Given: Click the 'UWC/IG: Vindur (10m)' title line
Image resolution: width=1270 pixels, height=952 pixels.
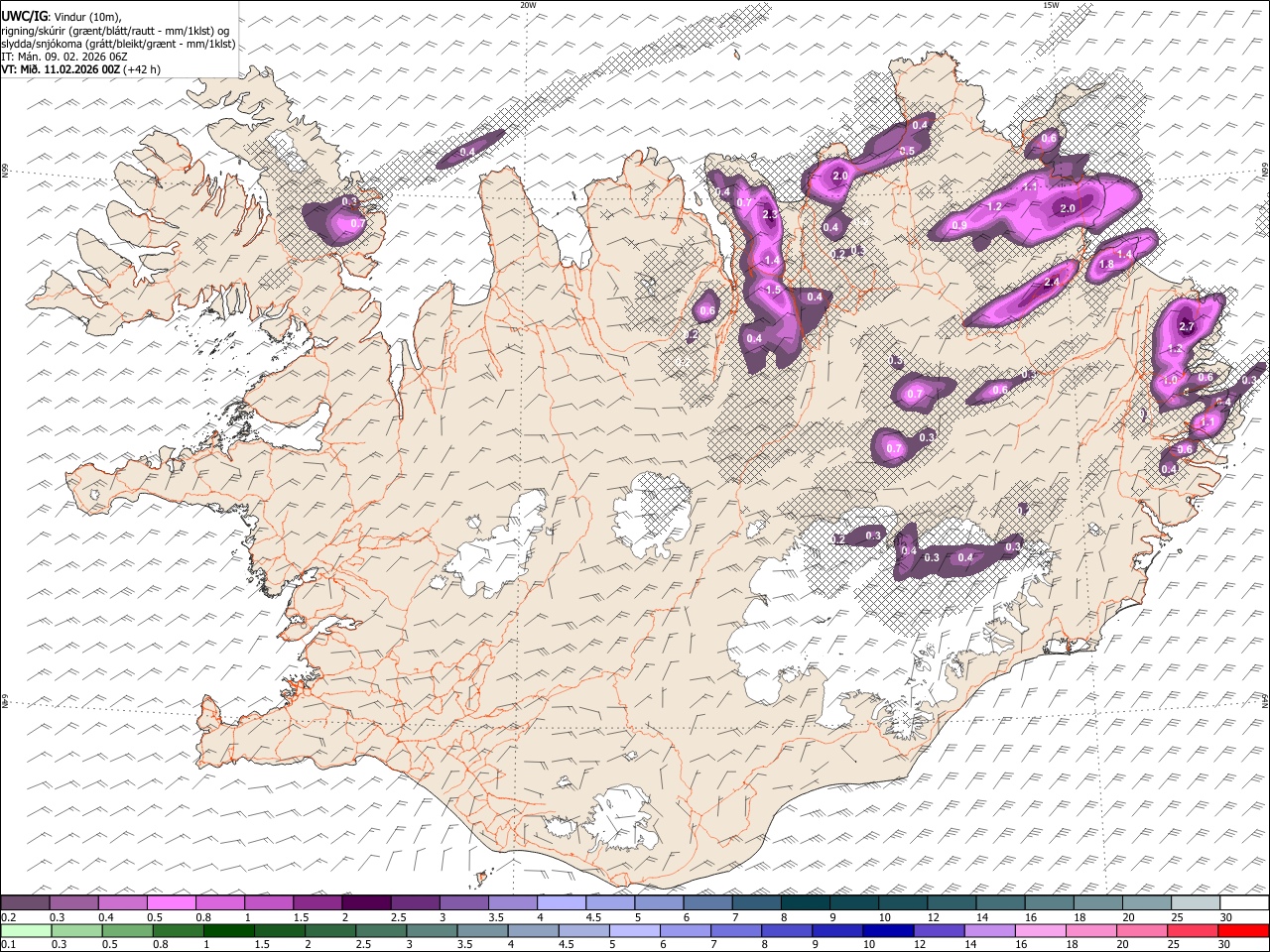Looking at the screenshot, I should (62, 17).
